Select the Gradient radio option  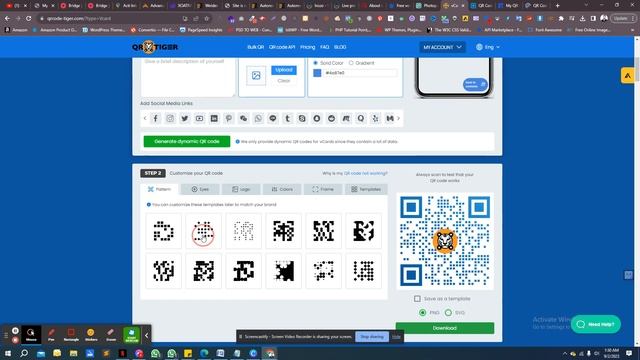click(351, 63)
